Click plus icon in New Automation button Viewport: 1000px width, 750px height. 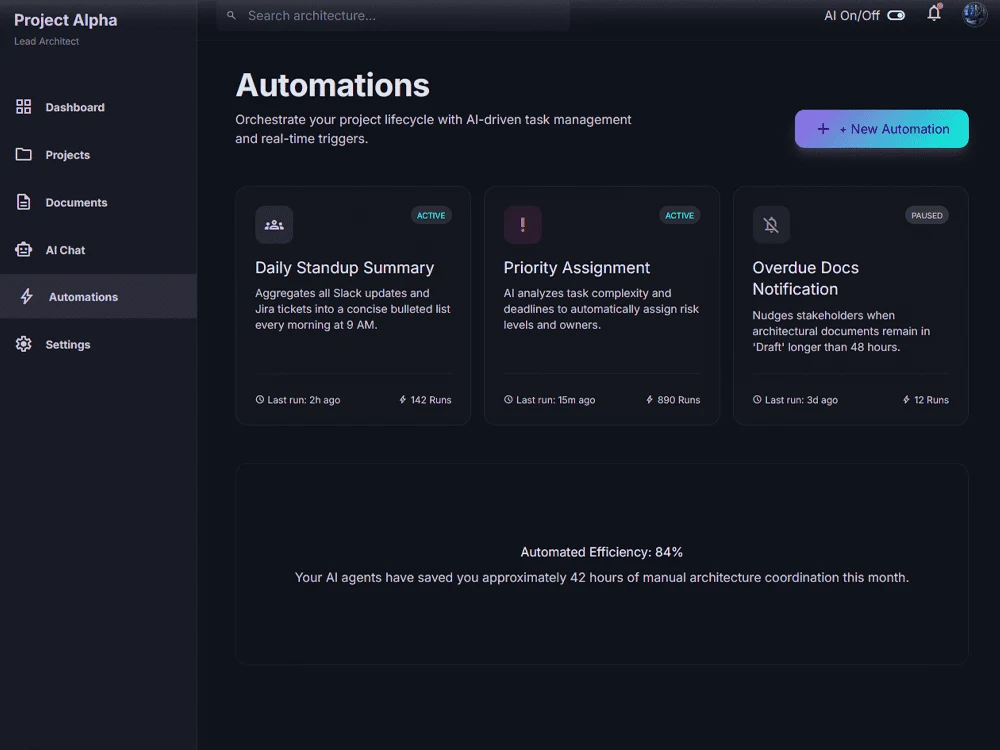823,129
